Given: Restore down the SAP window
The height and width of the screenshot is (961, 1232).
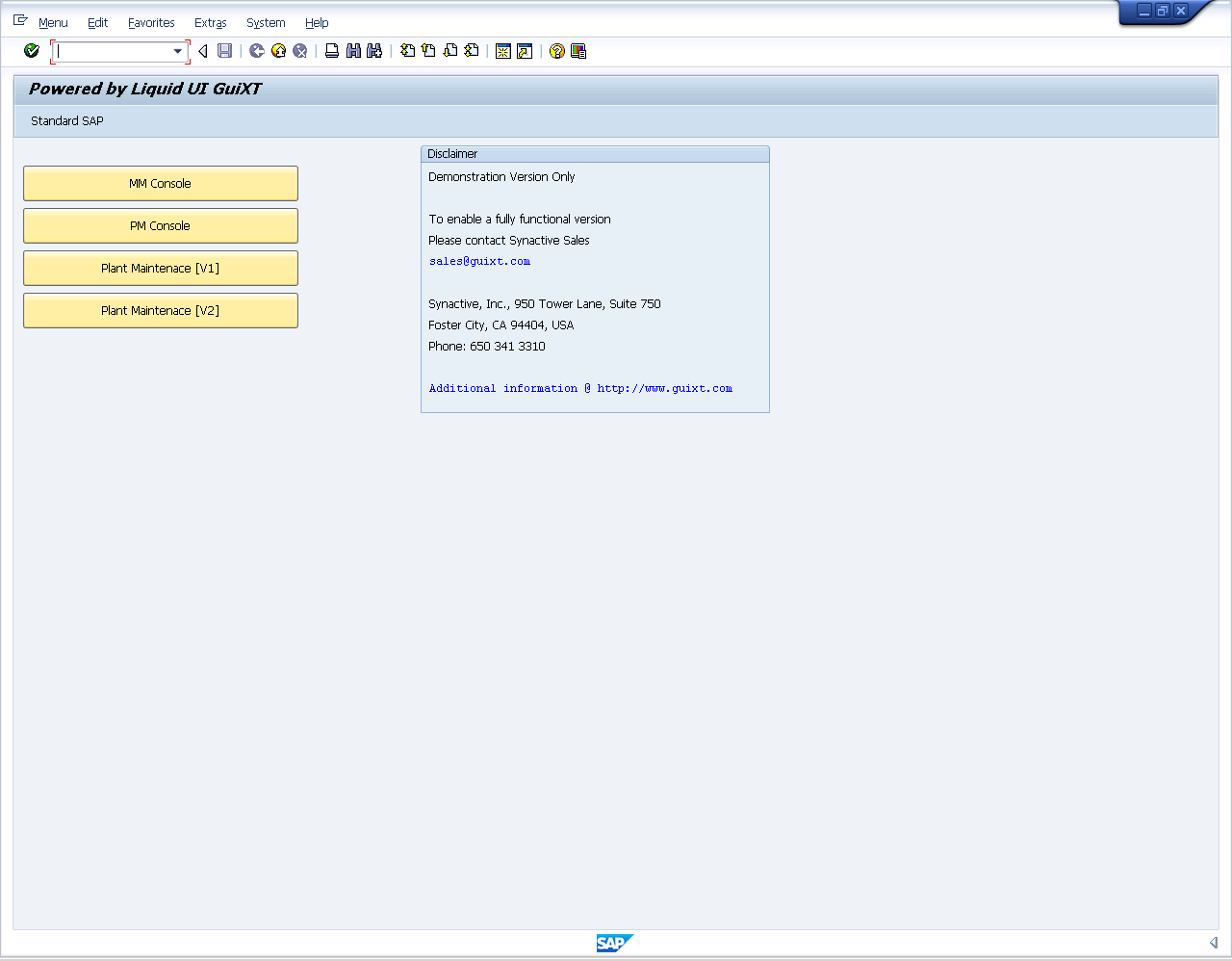Looking at the screenshot, I should point(1163,11).
